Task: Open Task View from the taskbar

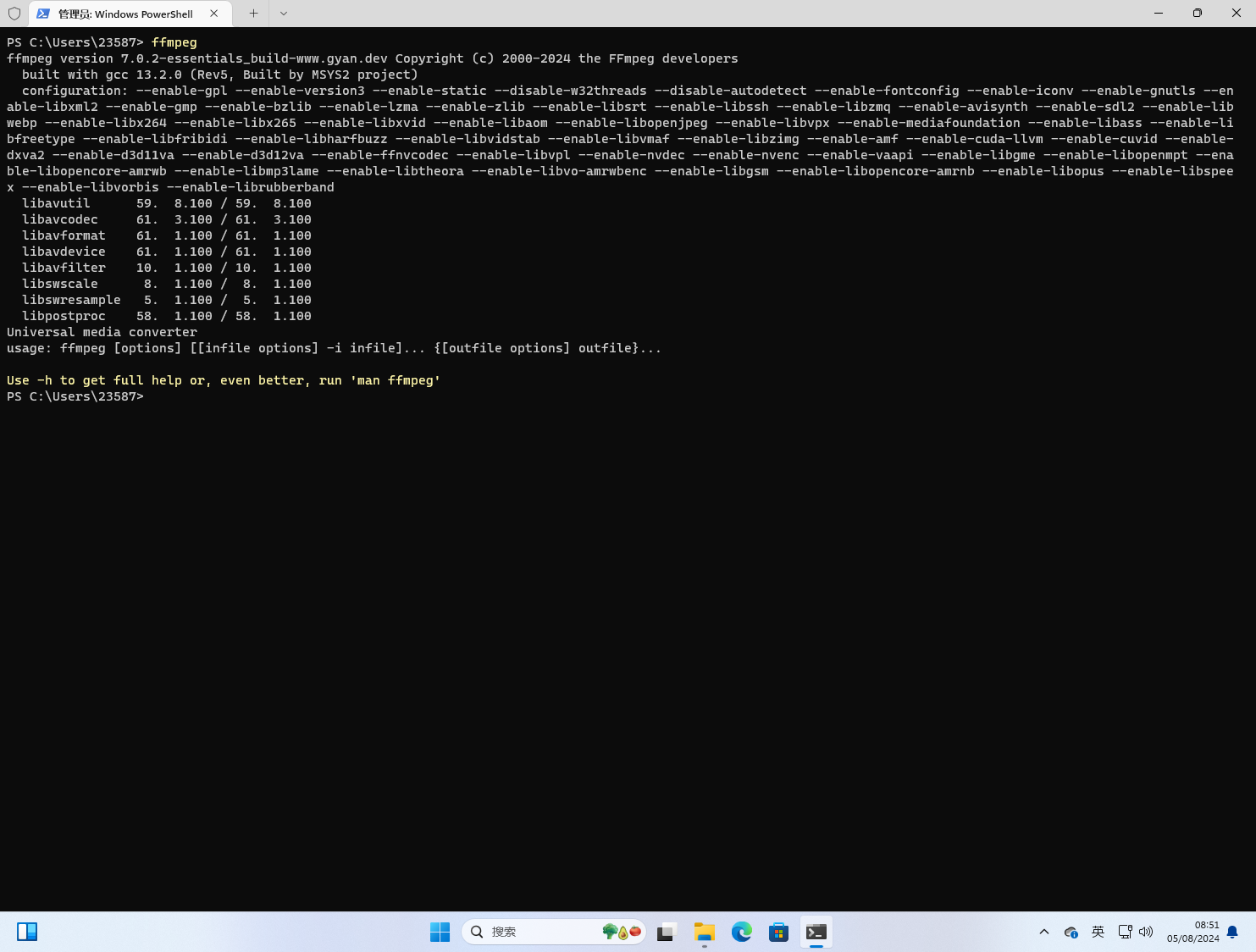Action: 667,932
